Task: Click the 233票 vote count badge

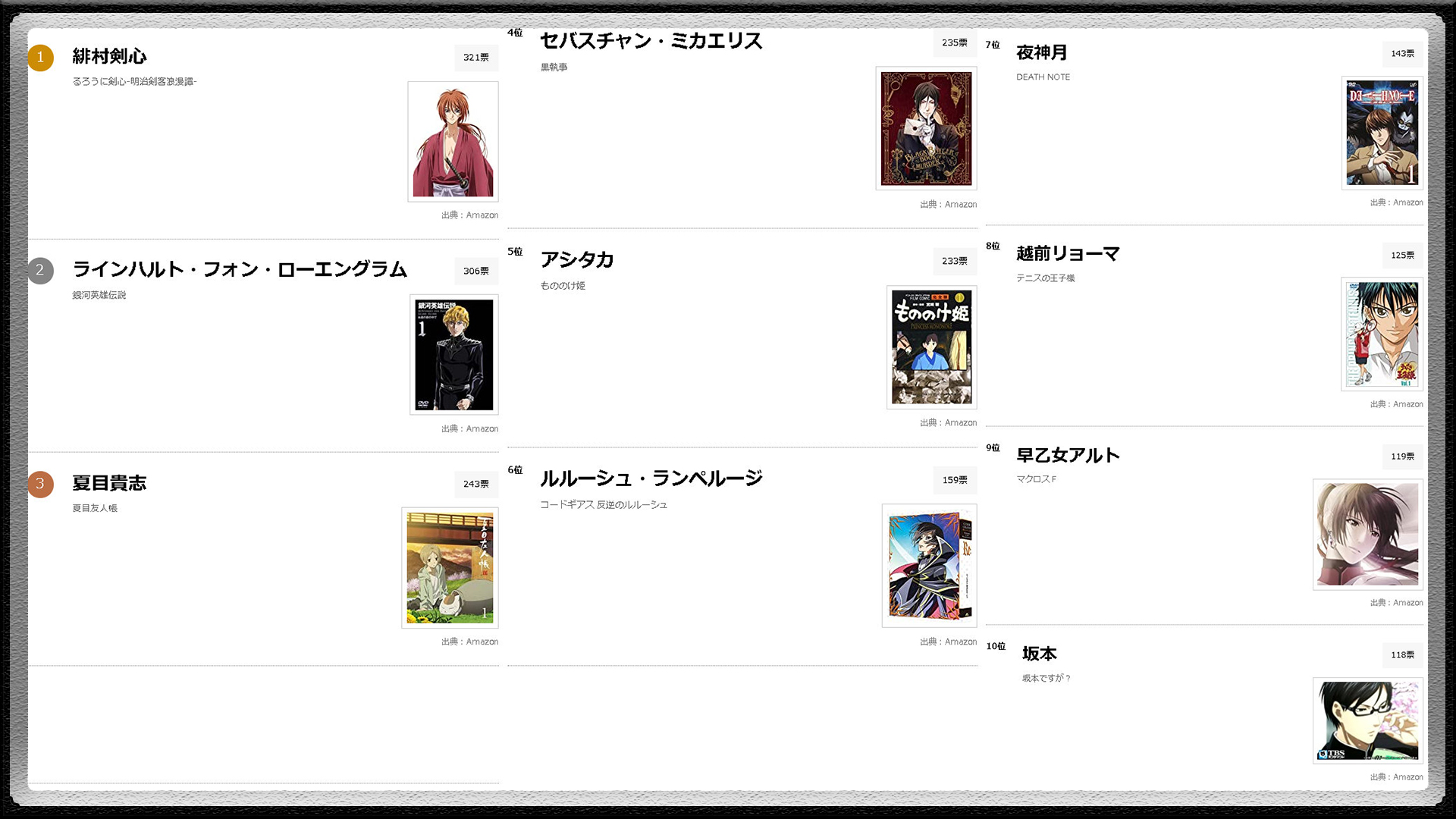Action: coord(955,262)
